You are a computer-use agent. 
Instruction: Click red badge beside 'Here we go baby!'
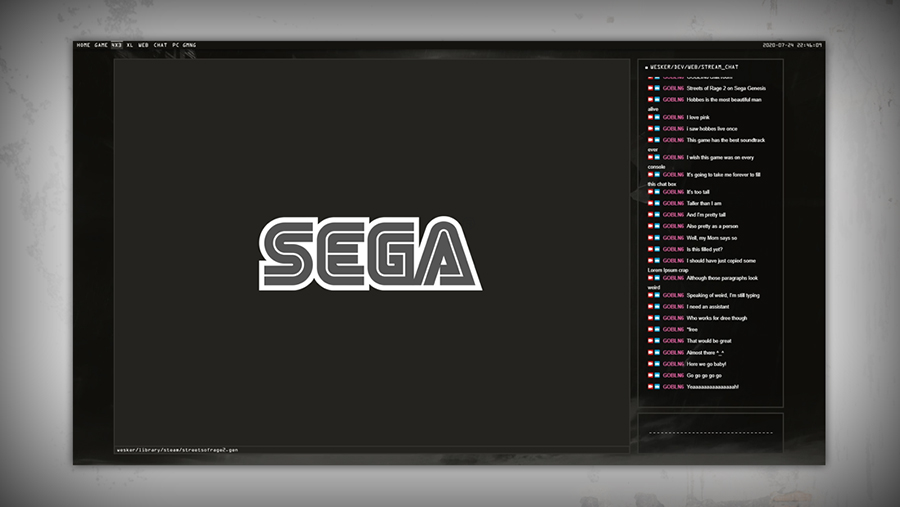(650, 364)
